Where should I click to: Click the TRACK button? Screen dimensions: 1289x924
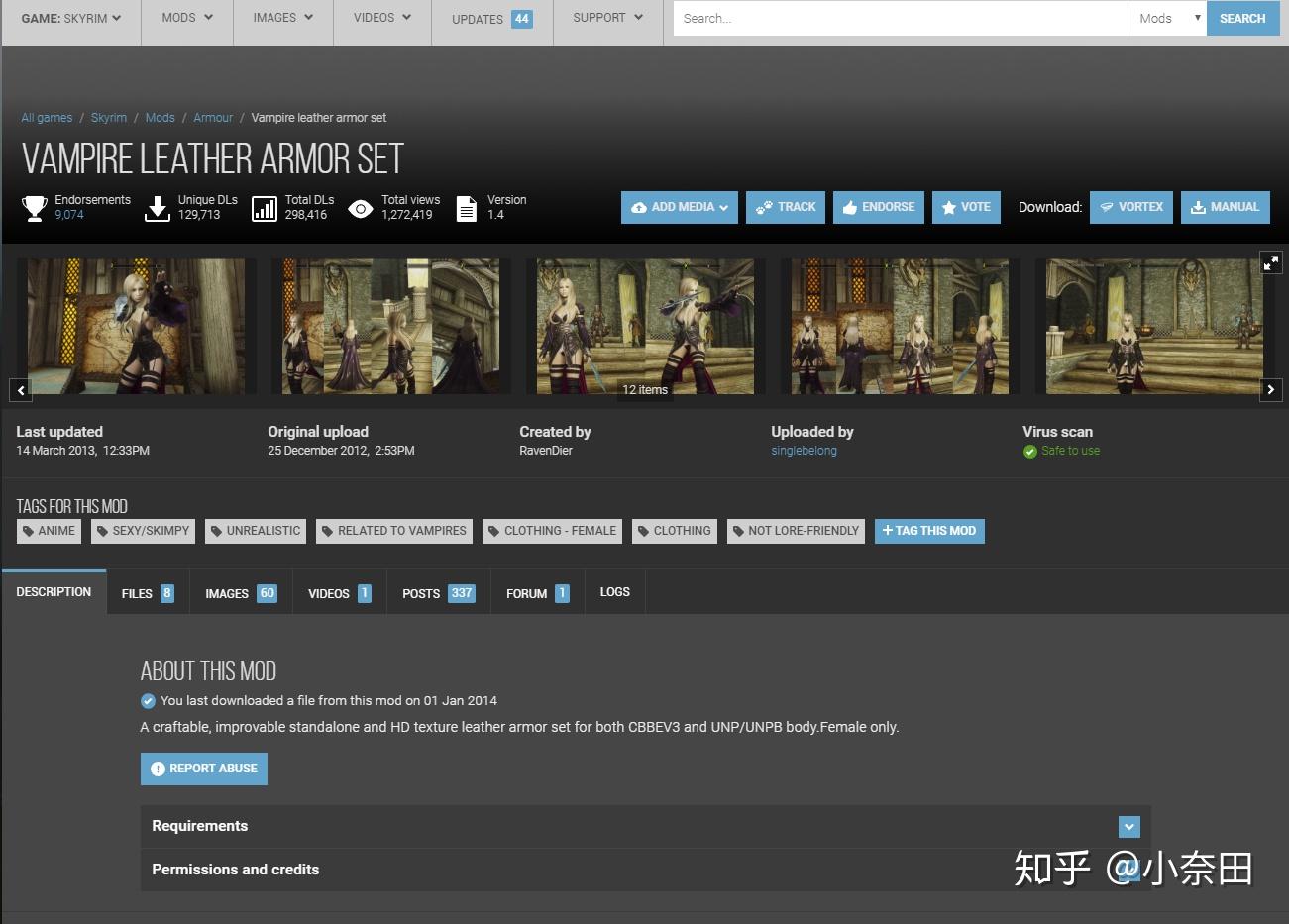click(786, 207)
